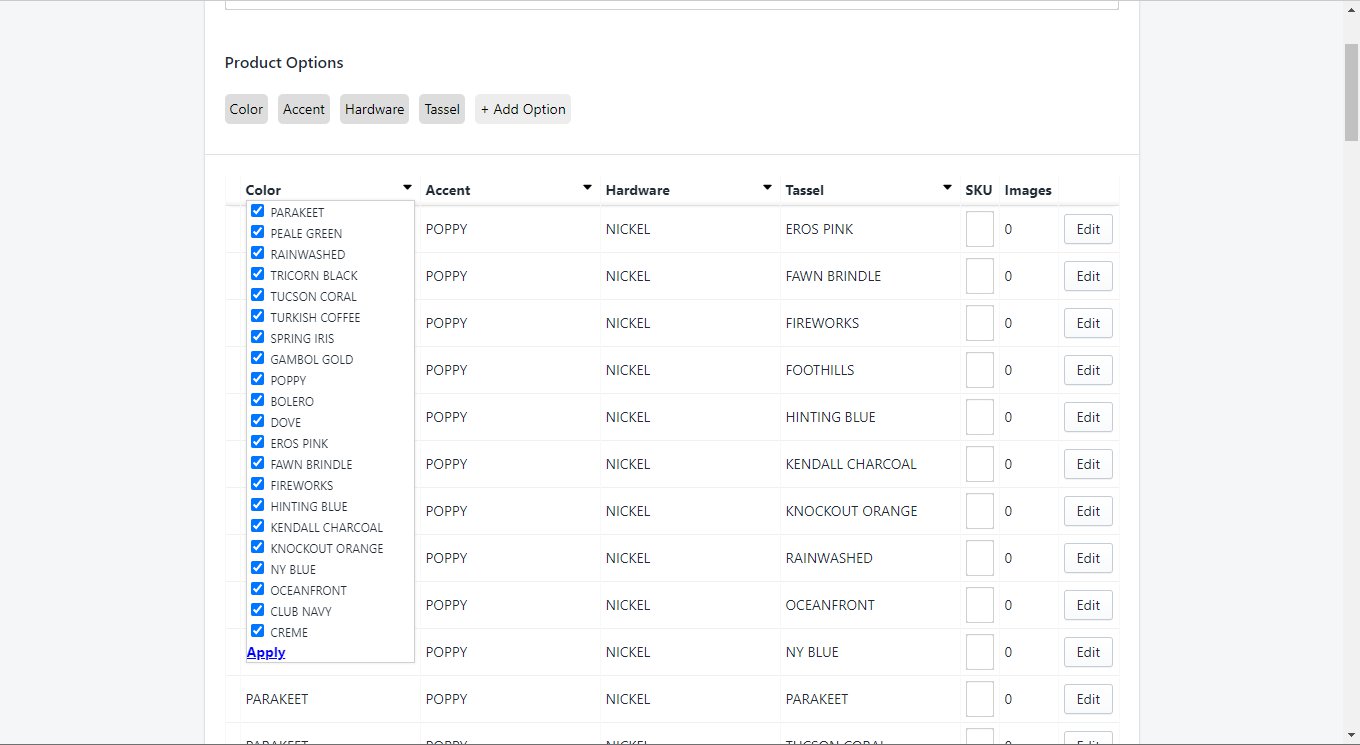Click the page vertical scrollbar thumb
1360x745 pixels.
pos(1351,92)
